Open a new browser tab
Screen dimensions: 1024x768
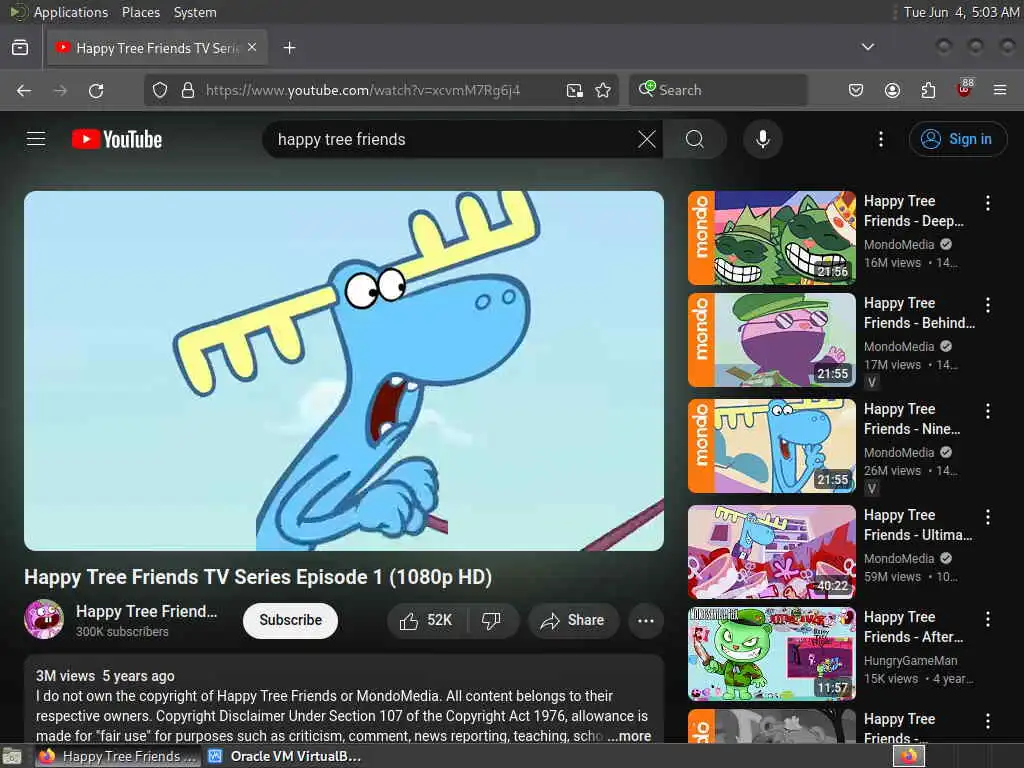point(289,48)
